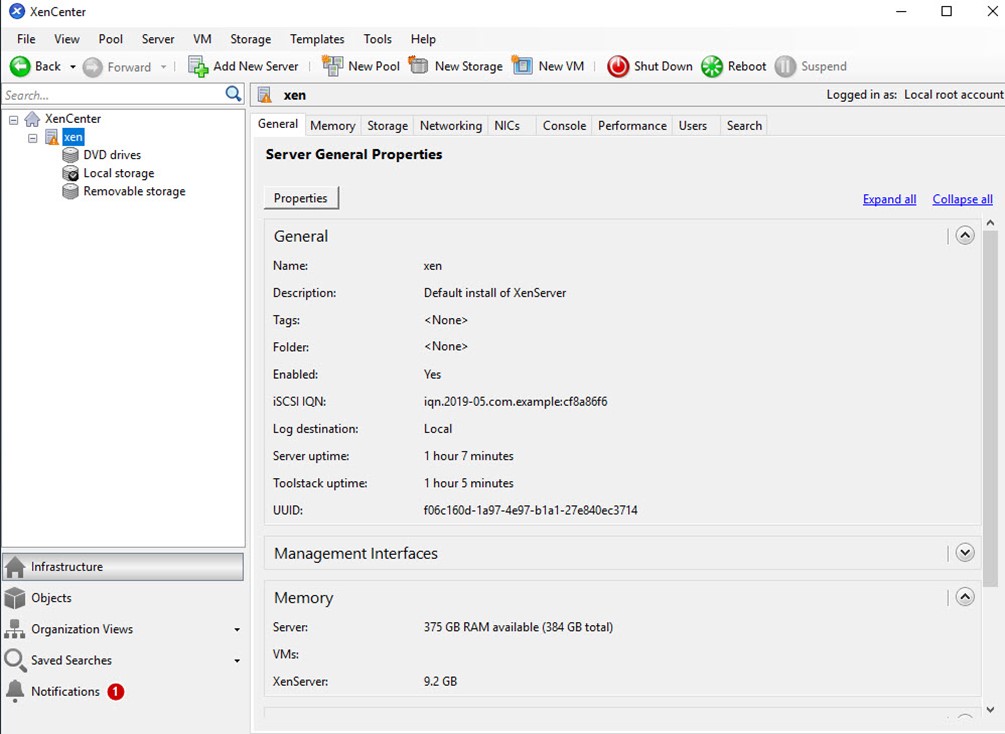The image size is (1005, 734).
Task: Click the search magnifier icon
Action: (233, 94)
